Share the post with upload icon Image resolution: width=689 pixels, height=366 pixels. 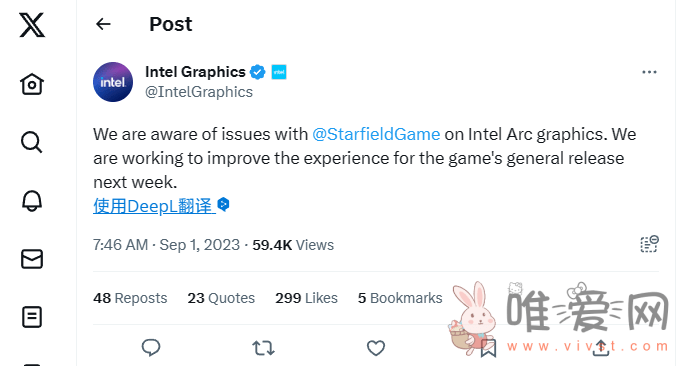[601, 348]
